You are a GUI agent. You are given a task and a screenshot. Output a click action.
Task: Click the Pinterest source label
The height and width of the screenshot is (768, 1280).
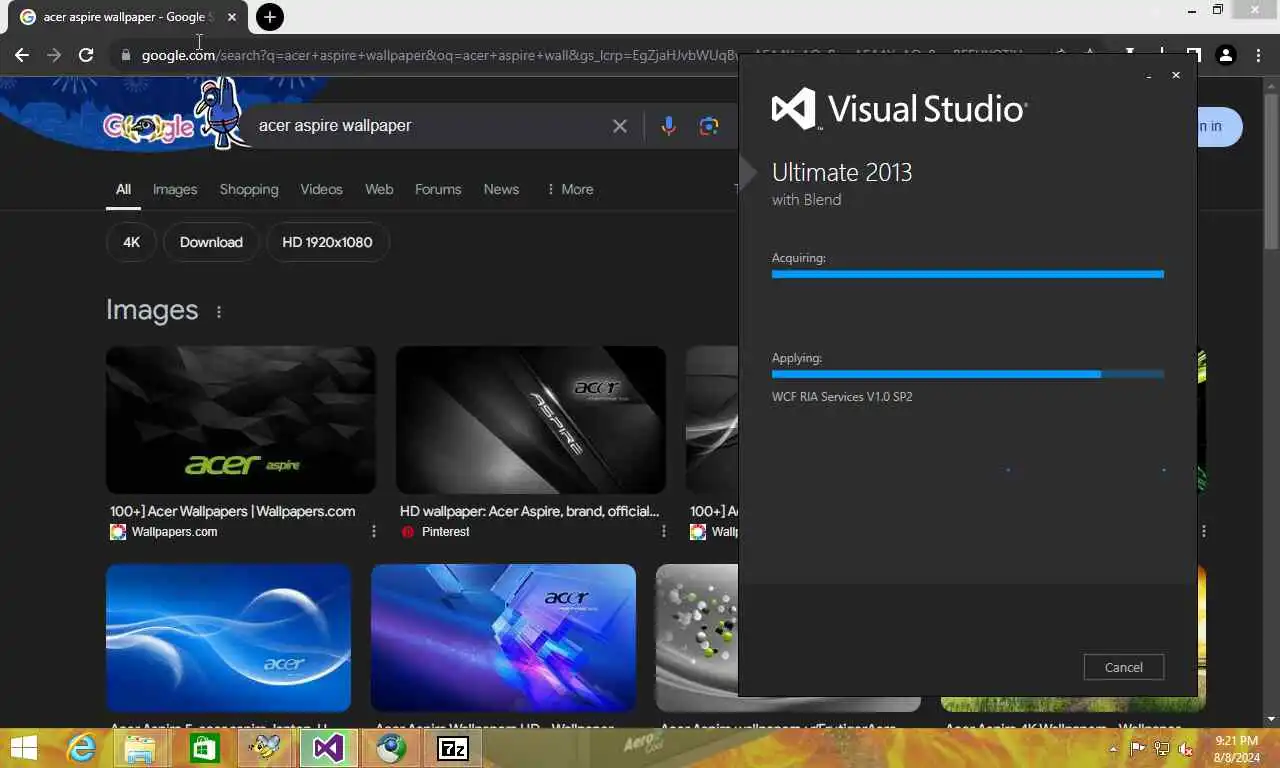tap(445, 532)
